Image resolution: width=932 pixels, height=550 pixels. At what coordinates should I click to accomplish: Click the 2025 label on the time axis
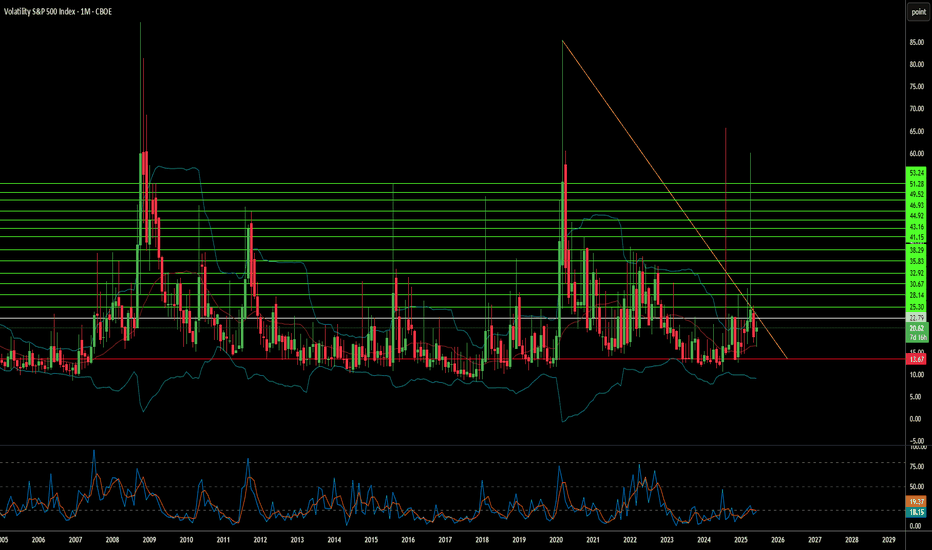741,540
